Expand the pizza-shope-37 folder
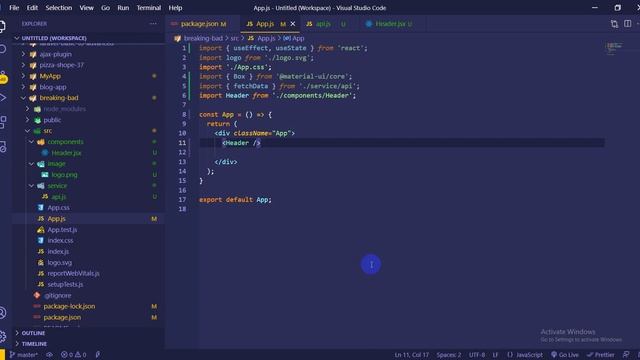This screenshot has width=640, height=360. (x=61, y=65)
